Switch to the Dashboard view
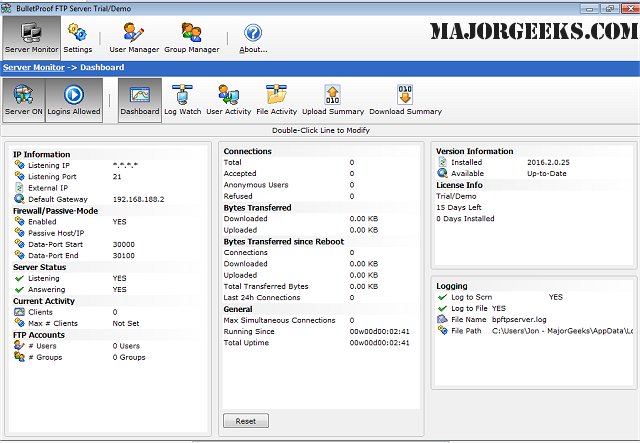The image size is (640, 443). pyautogui.click(x=140, y=100)
